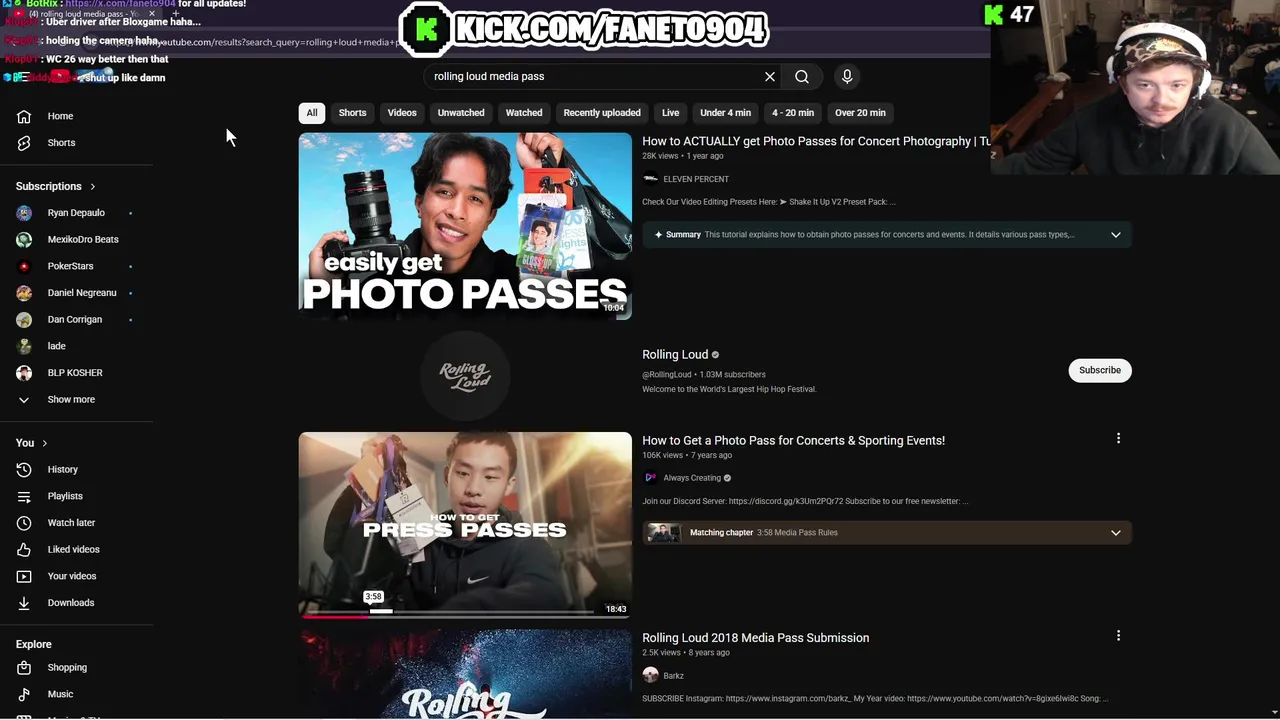Click the search magnifier icon
The width and height of the screenshot is (1280, 720).
click(802, 77)
